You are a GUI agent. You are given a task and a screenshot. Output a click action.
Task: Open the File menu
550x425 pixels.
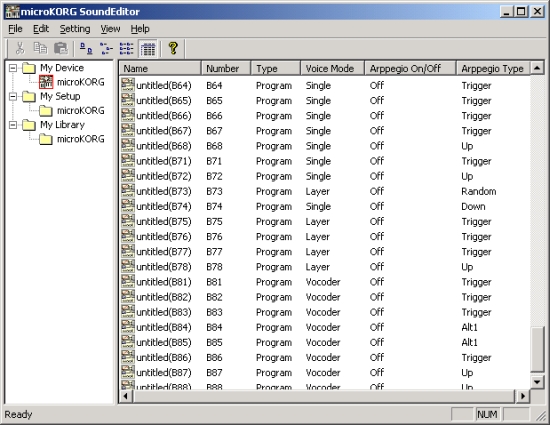click(15, 29)
